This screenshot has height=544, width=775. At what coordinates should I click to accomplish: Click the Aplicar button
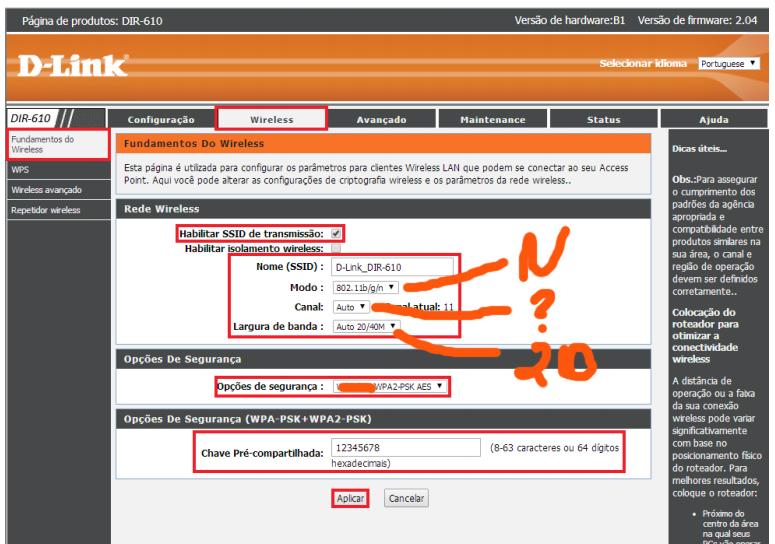point(350,498)
